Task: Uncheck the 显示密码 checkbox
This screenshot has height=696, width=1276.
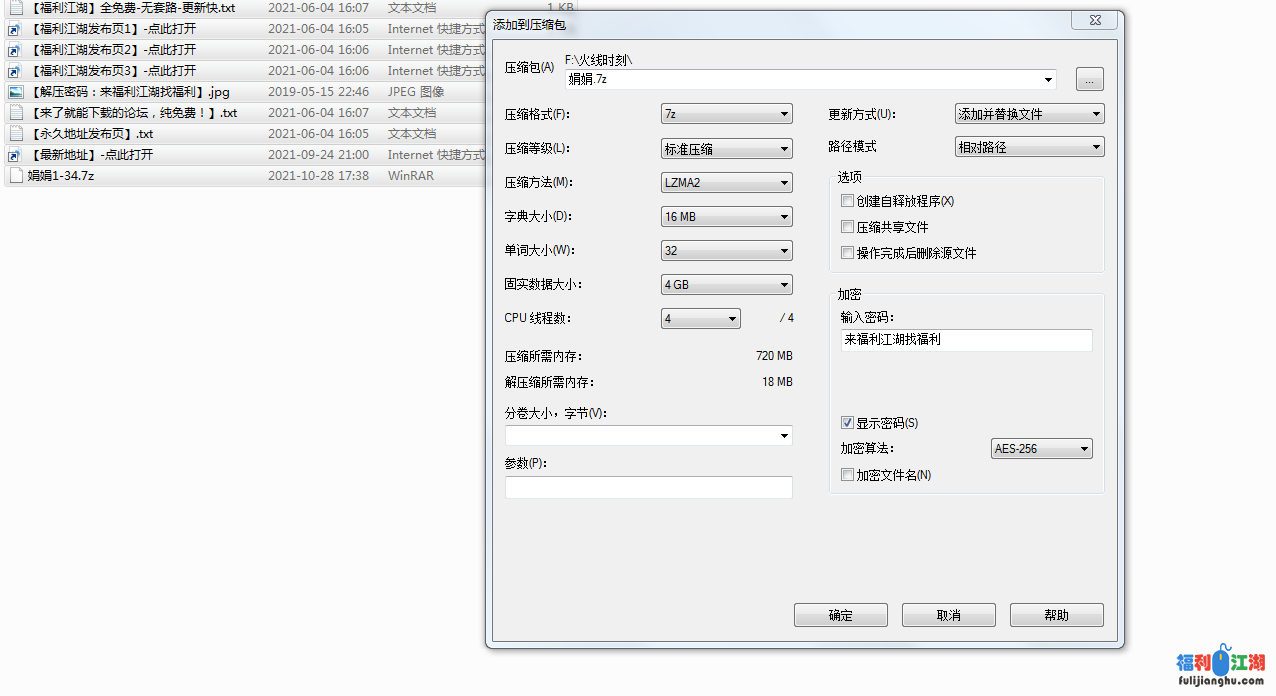Action: [x=848, y=423]
